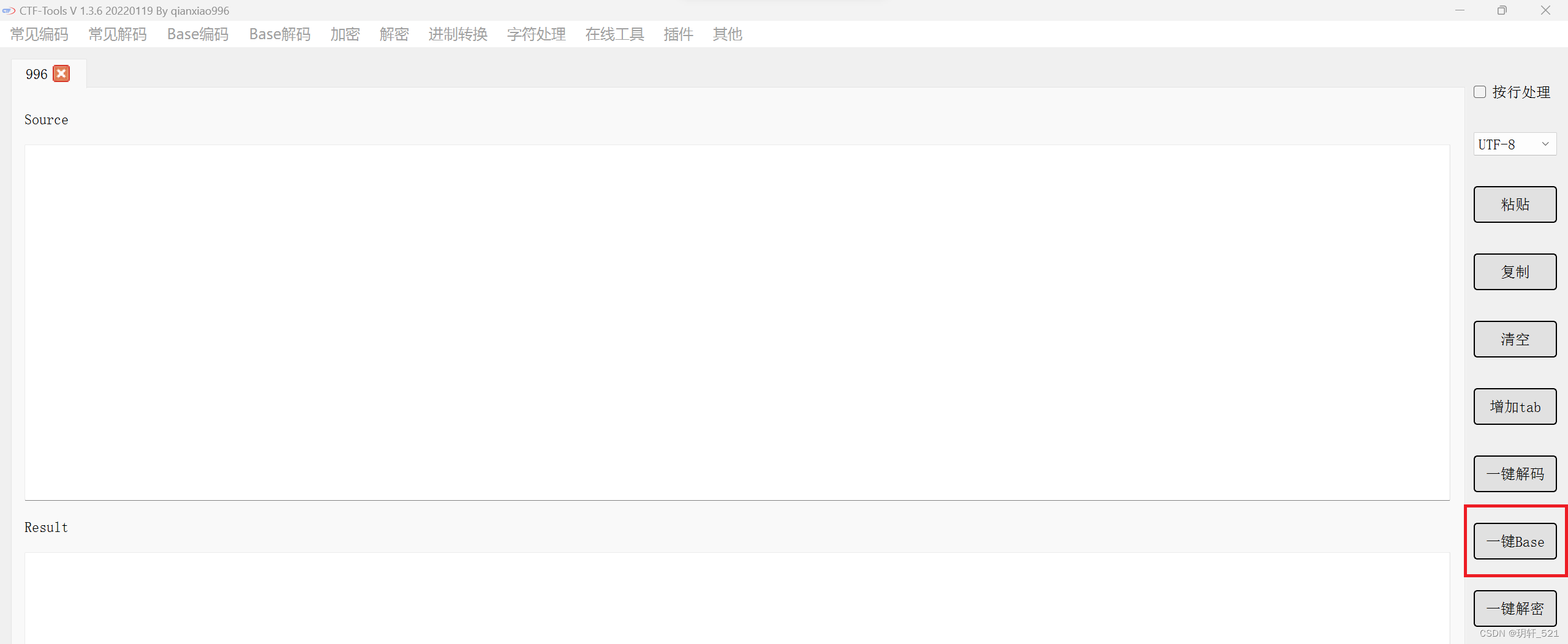1568x644 pixels.
Task: Open the 进制转换 menu
Action: pyautogui.click(x=458, y=34)
